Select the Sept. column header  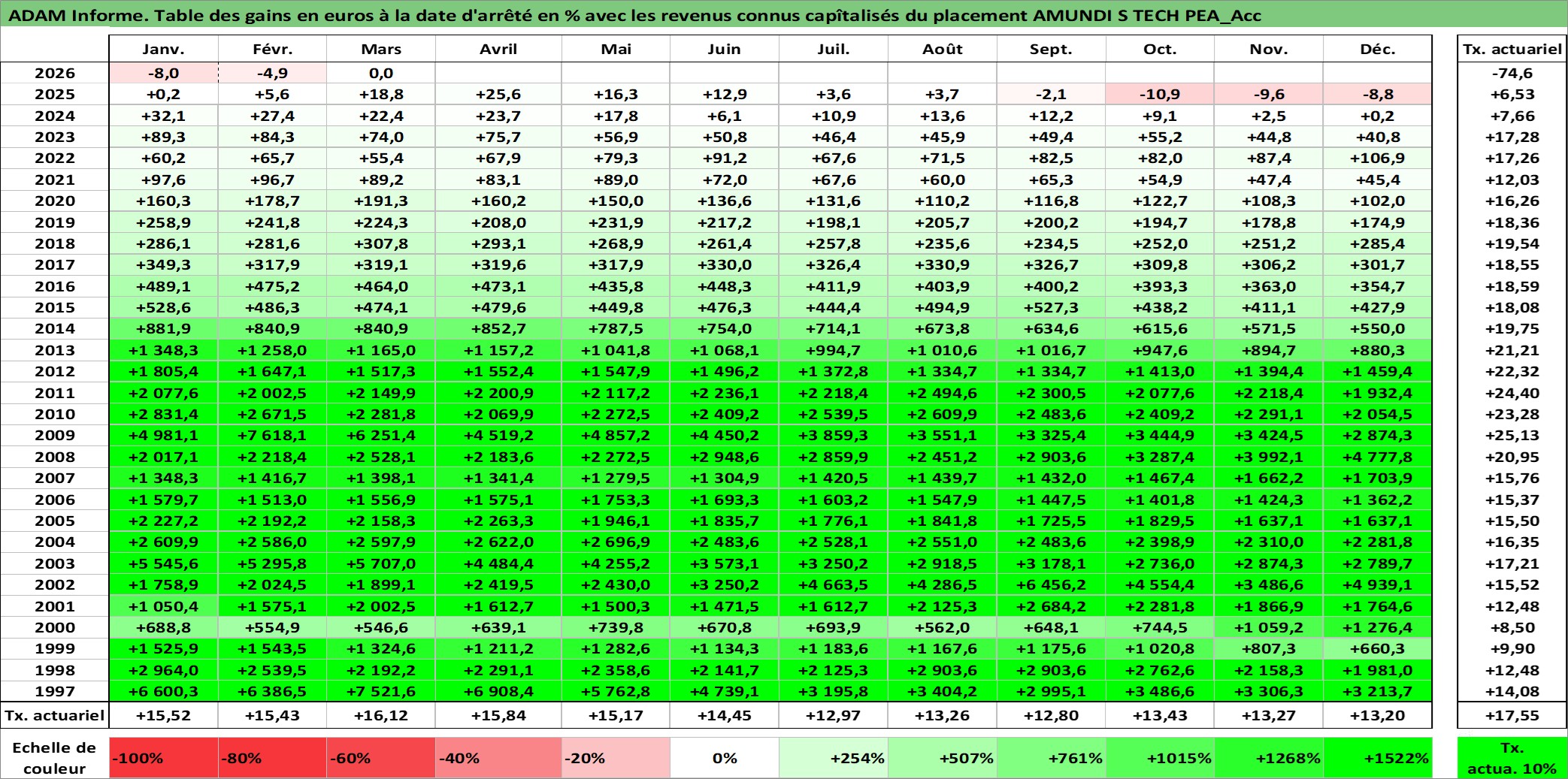point(1052,49)
